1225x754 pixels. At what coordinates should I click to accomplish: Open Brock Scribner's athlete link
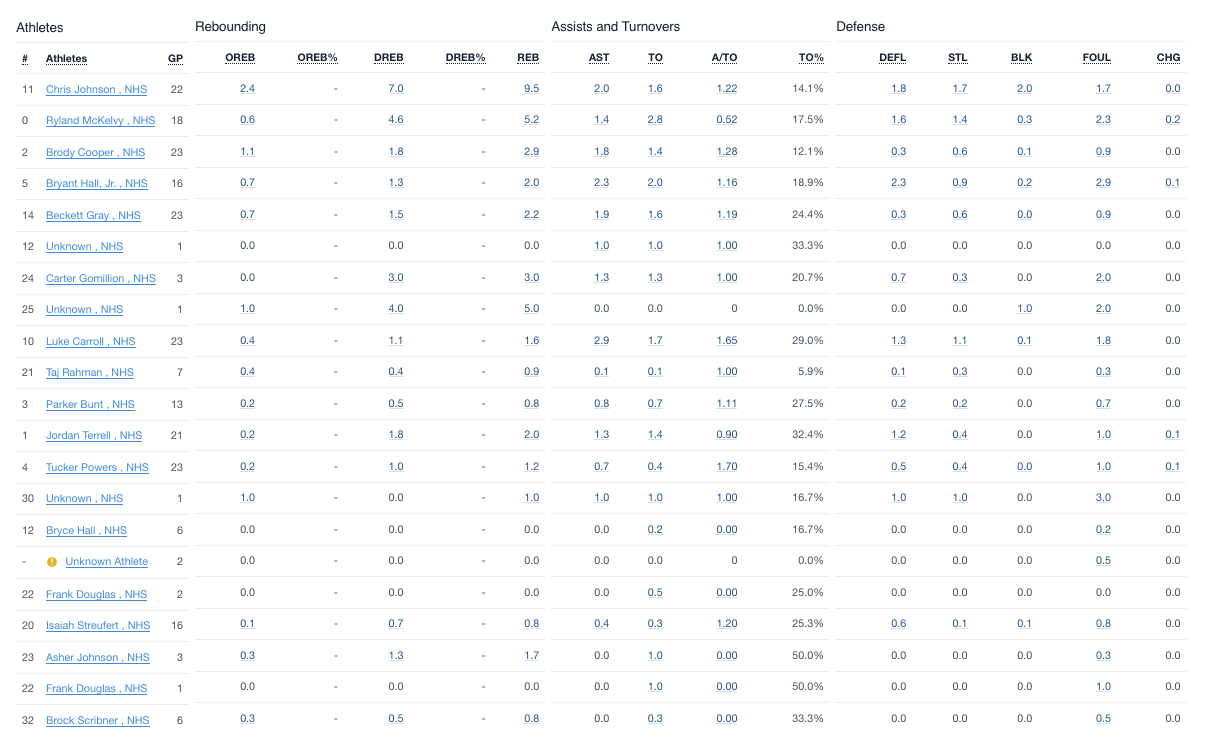pyautogui.click(x=97, y=720)
